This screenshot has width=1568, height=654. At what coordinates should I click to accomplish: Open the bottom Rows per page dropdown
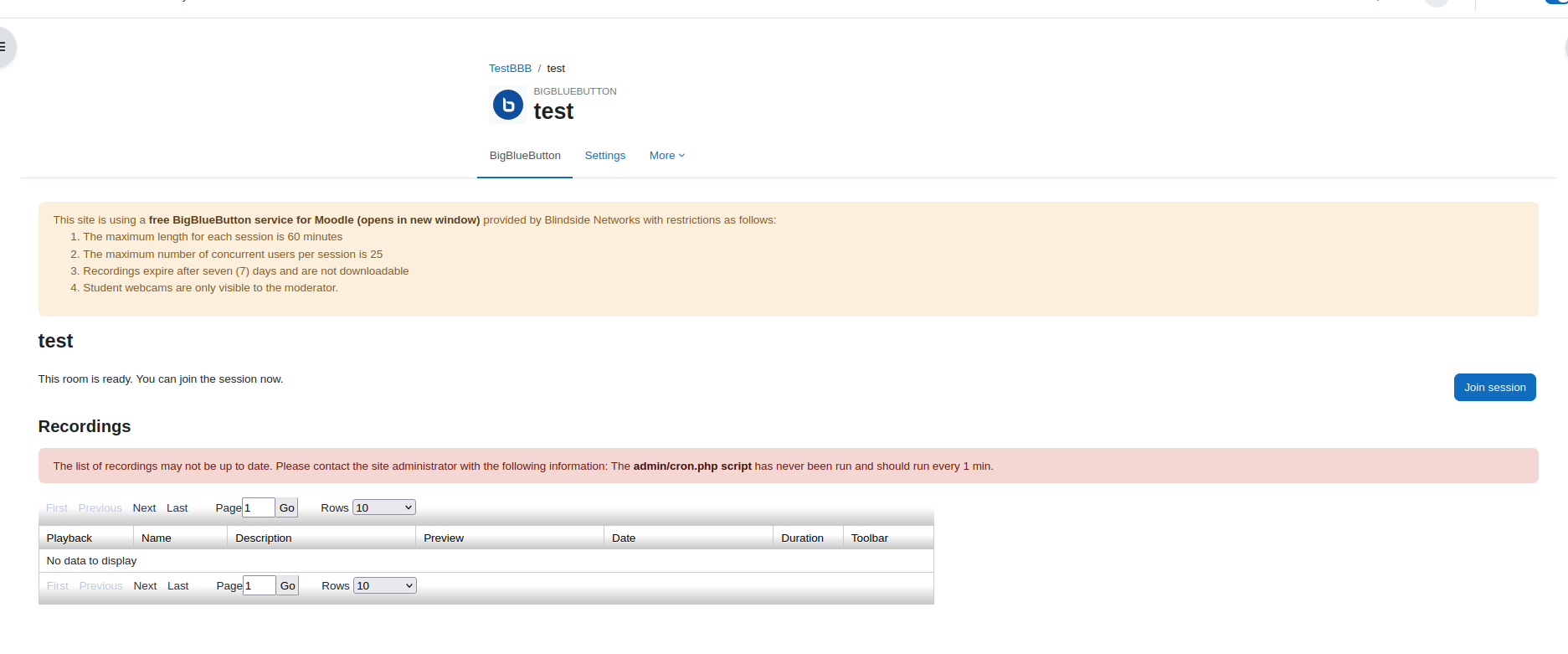point(385,585)
